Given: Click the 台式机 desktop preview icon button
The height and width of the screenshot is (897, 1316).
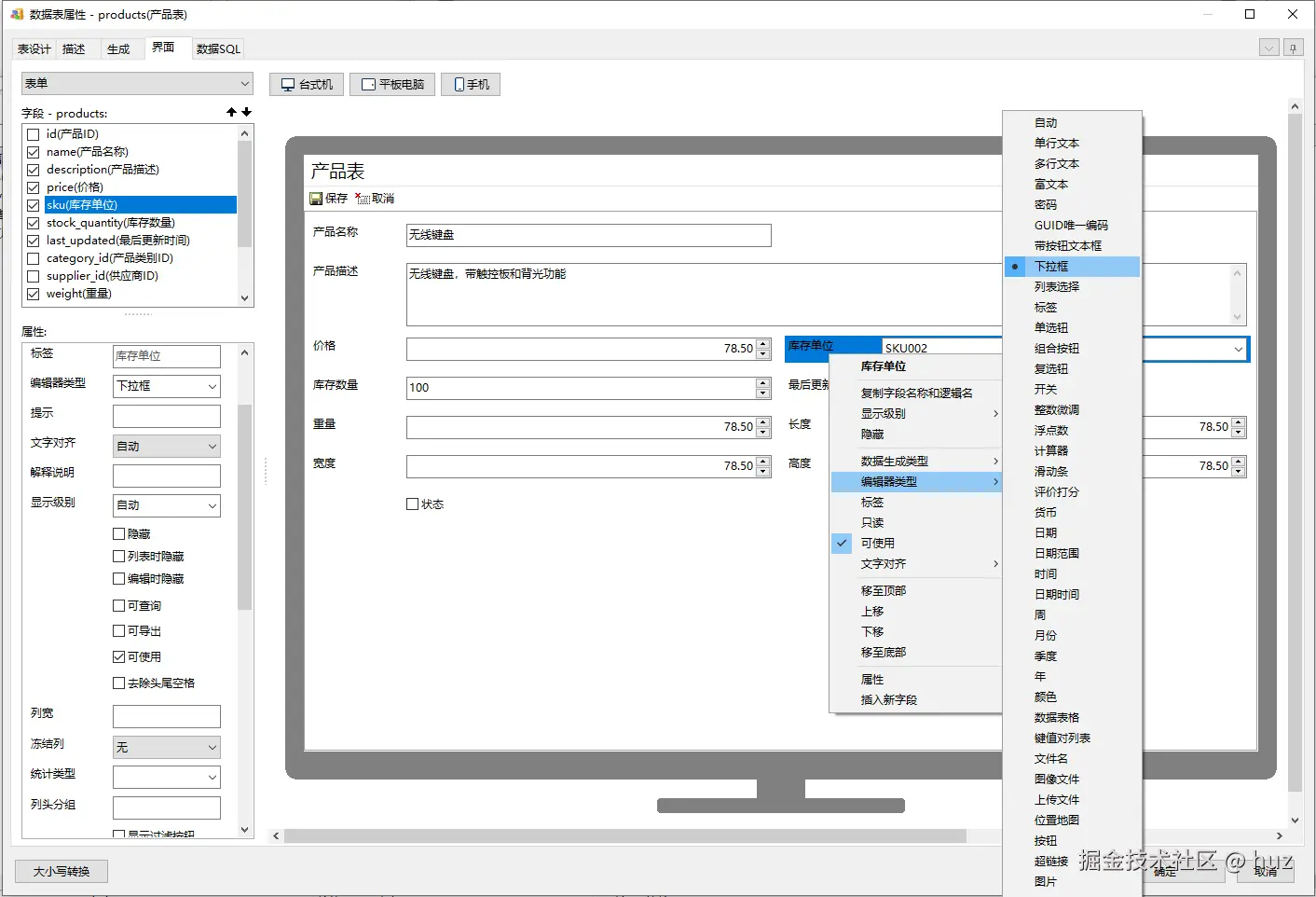Looking at the screenshot, I should (289, 85).
